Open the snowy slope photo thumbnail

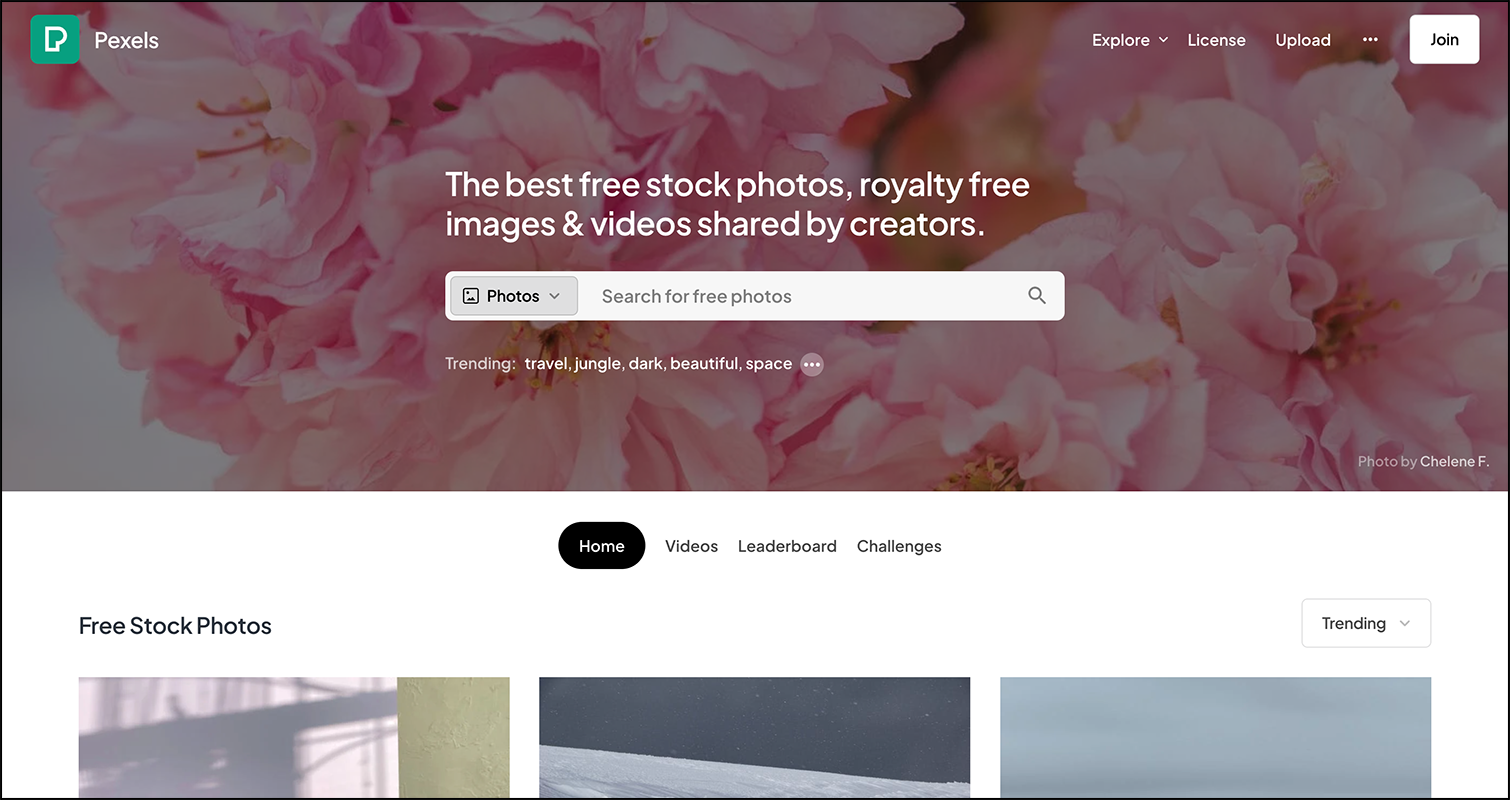pyautogui.click(x=754, y=738)
